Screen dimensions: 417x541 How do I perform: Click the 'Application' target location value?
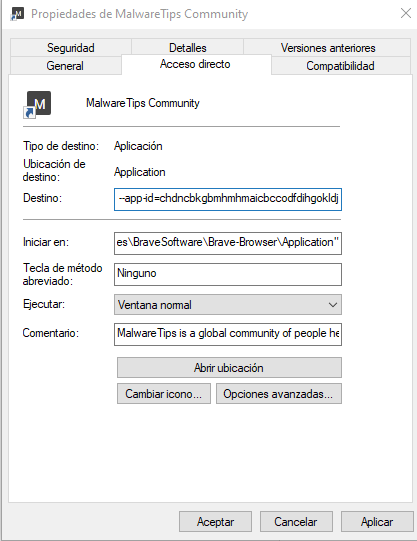coord(140,172)
